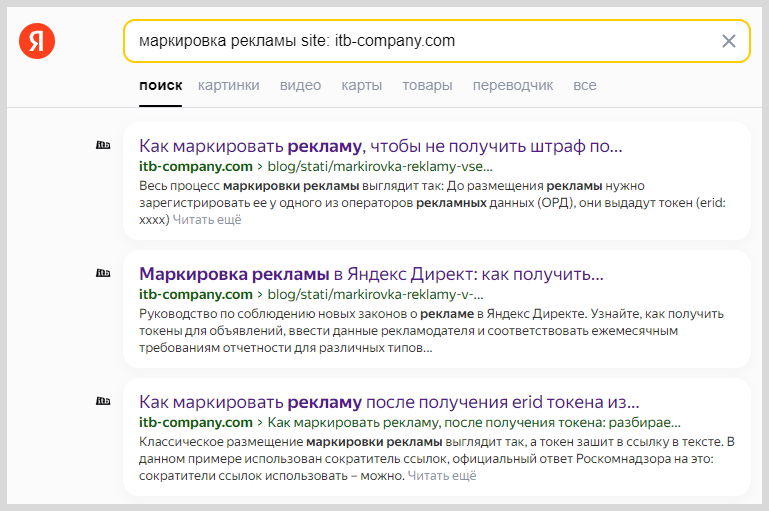Focus the Yandex search input field
The height and width of the screenshot is (511, 769).
[x=436, y=41]
